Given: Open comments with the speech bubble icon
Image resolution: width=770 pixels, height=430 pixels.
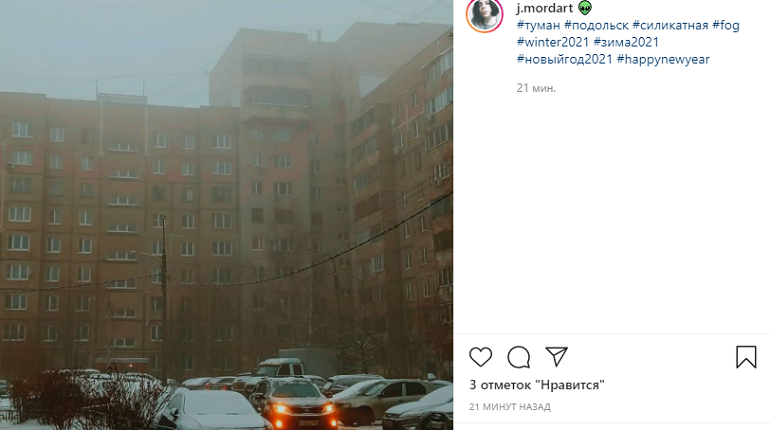Looking at the screenshot, I should 519,357.
